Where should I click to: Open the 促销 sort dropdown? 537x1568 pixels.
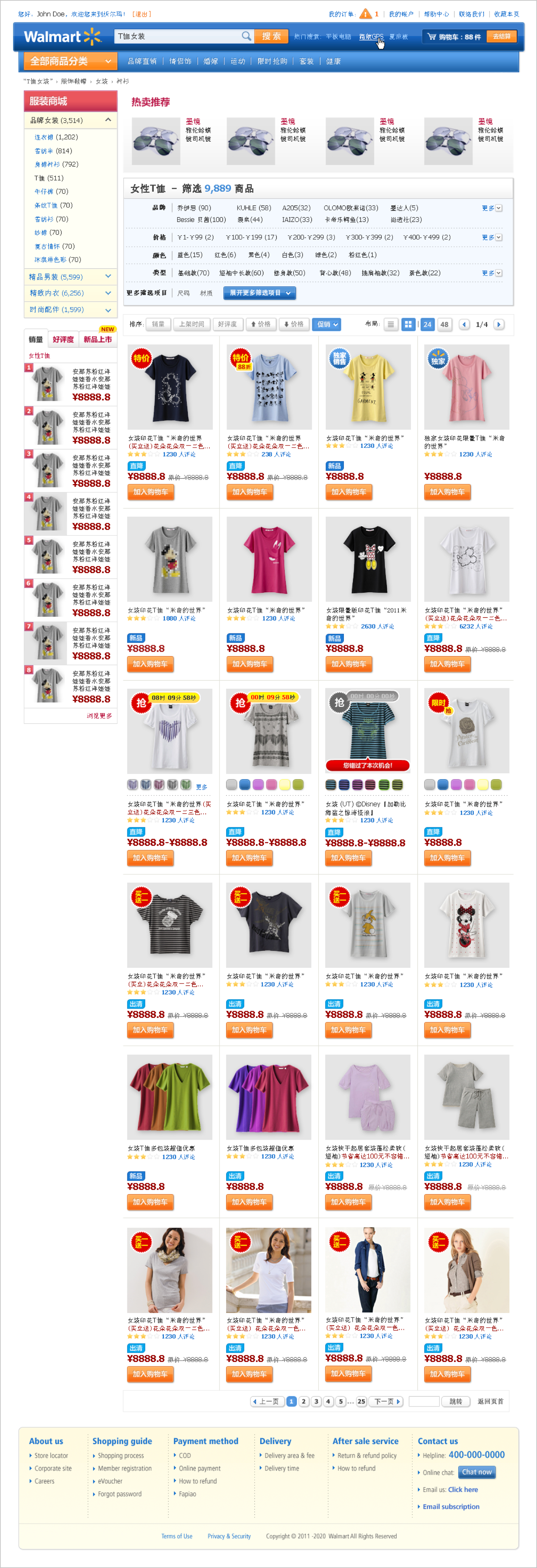[326, 324]
